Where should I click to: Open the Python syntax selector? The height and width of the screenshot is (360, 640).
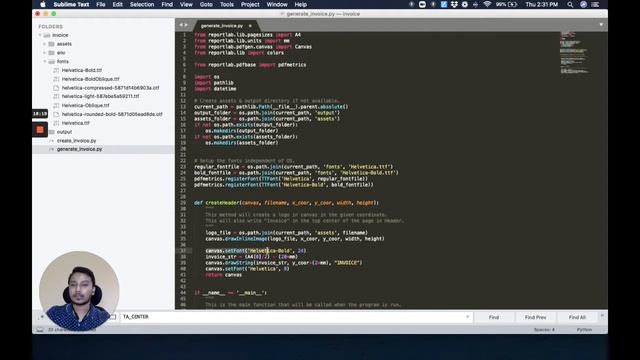point(584,330)
